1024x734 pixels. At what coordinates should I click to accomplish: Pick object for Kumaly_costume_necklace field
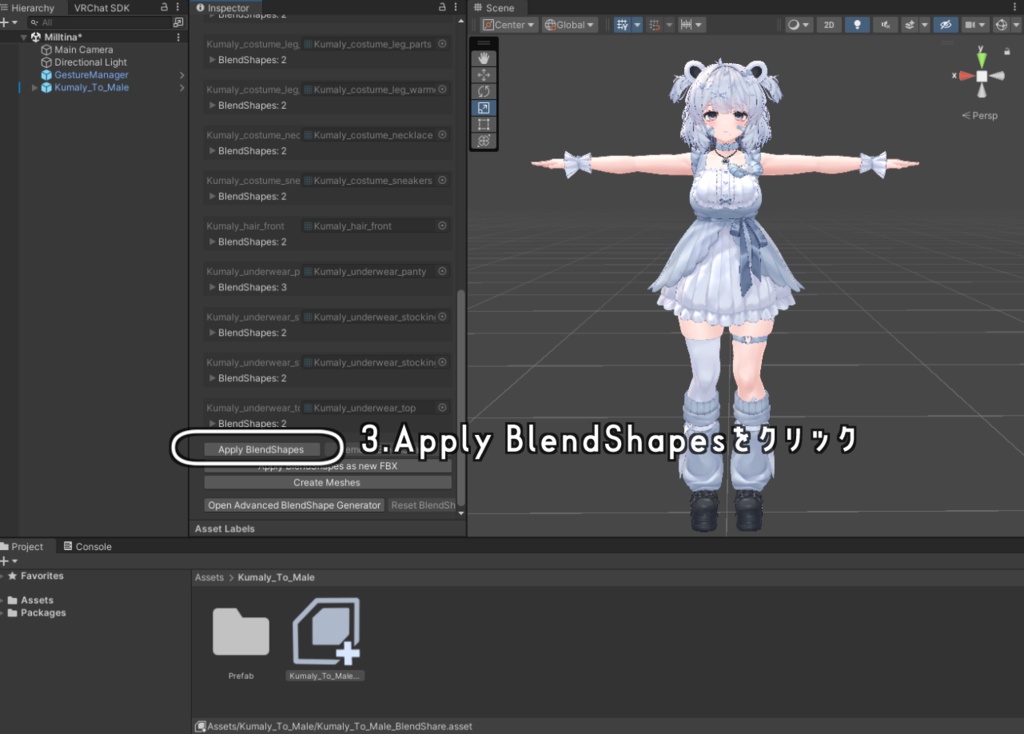click(442, 135)
